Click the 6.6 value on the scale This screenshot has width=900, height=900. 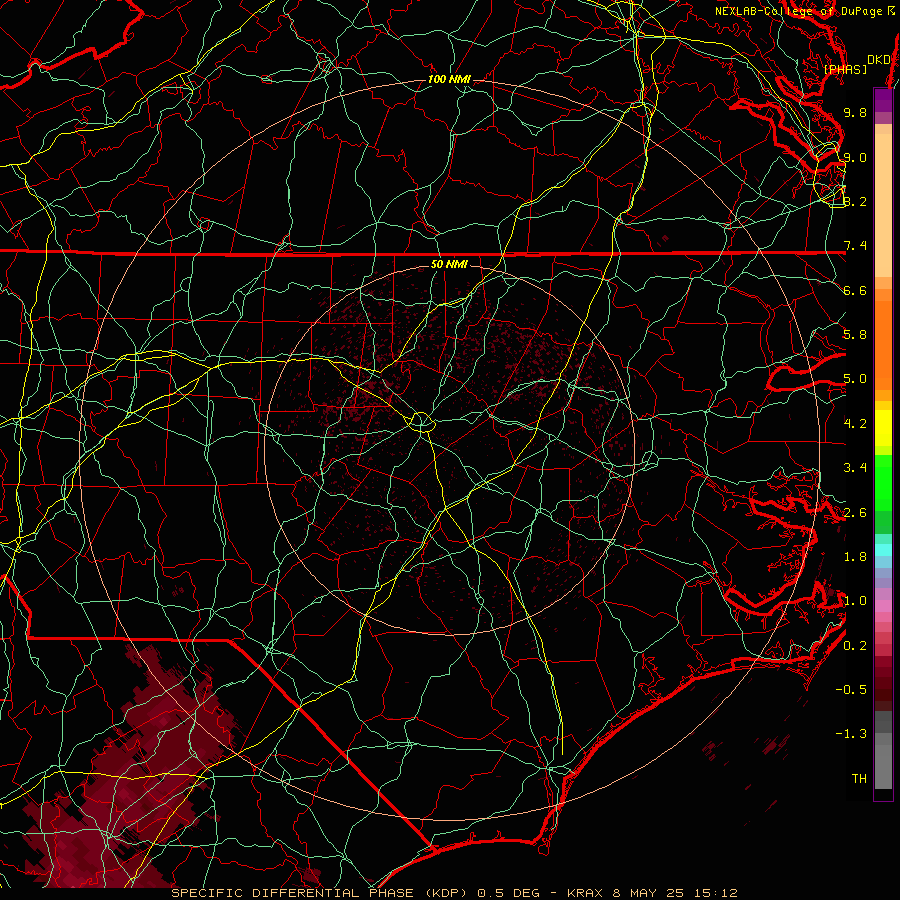tap(855, 290)
